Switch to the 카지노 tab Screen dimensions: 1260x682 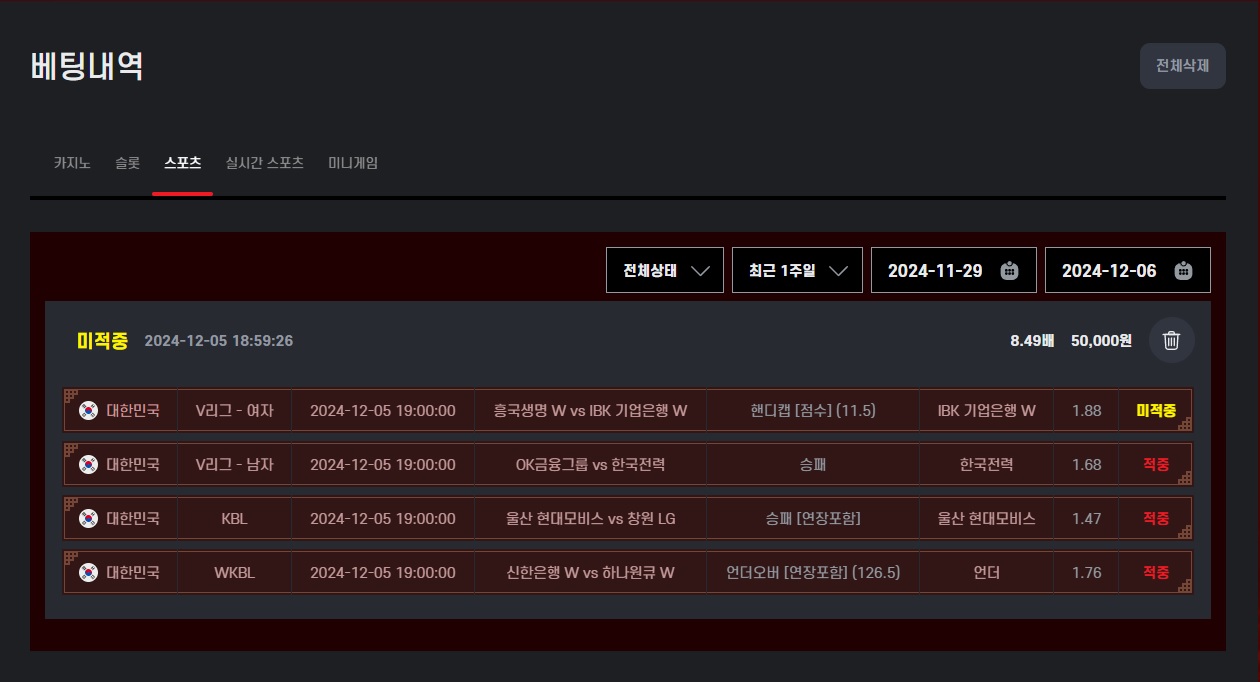72,162
